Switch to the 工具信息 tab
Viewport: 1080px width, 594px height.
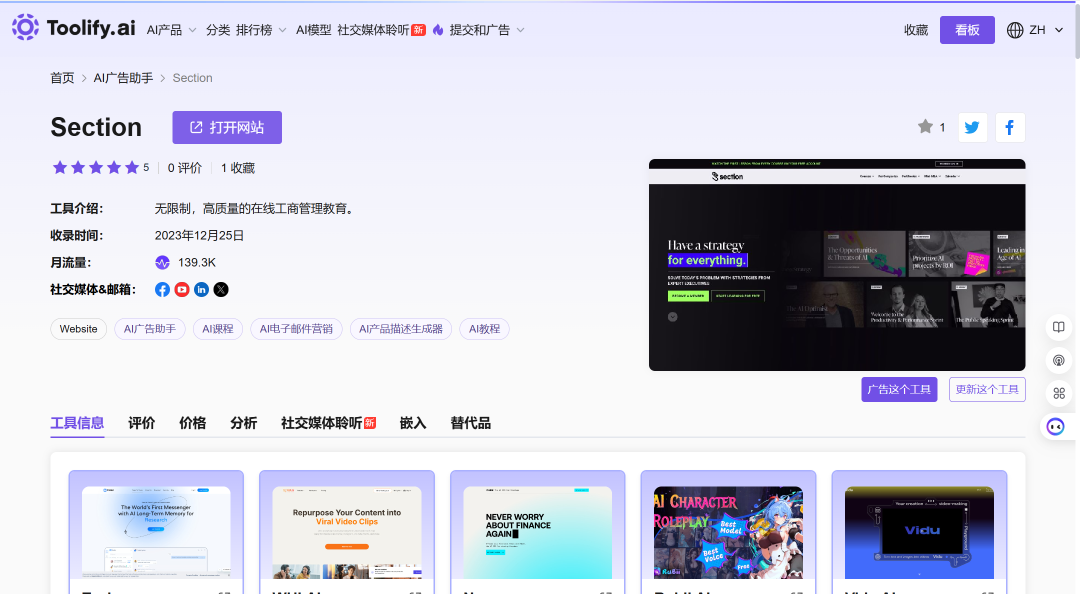(77, 423)
